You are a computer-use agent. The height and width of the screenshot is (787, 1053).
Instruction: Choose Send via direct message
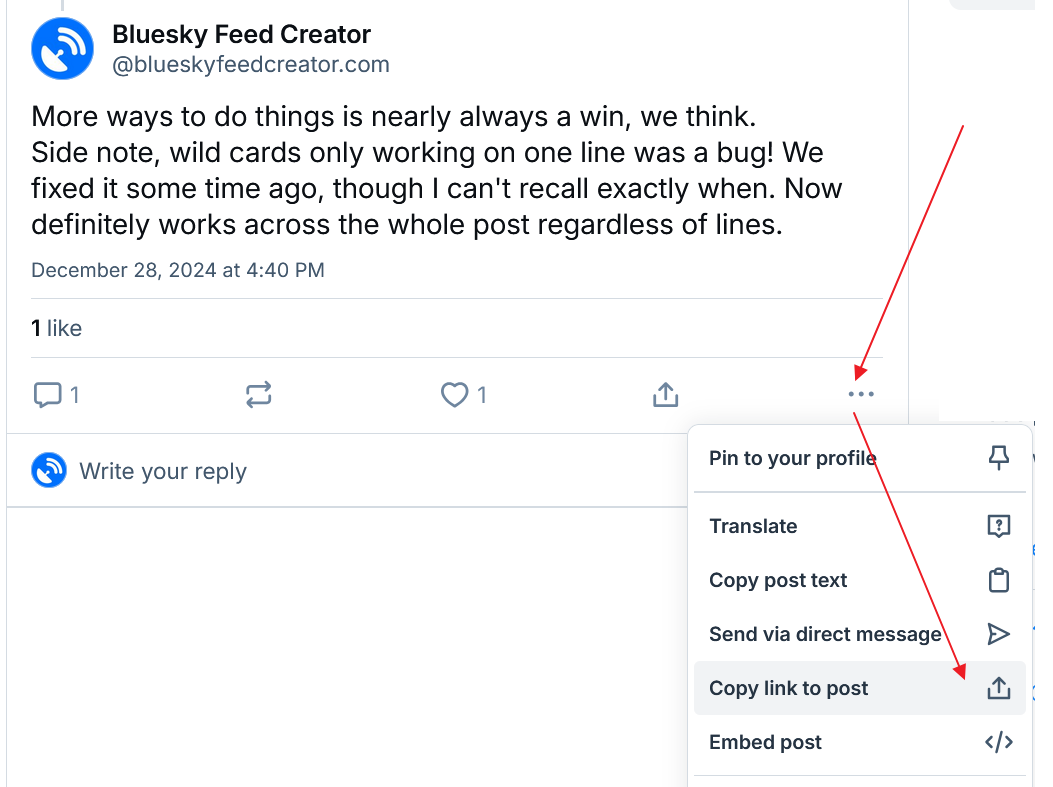pos(825,634)
